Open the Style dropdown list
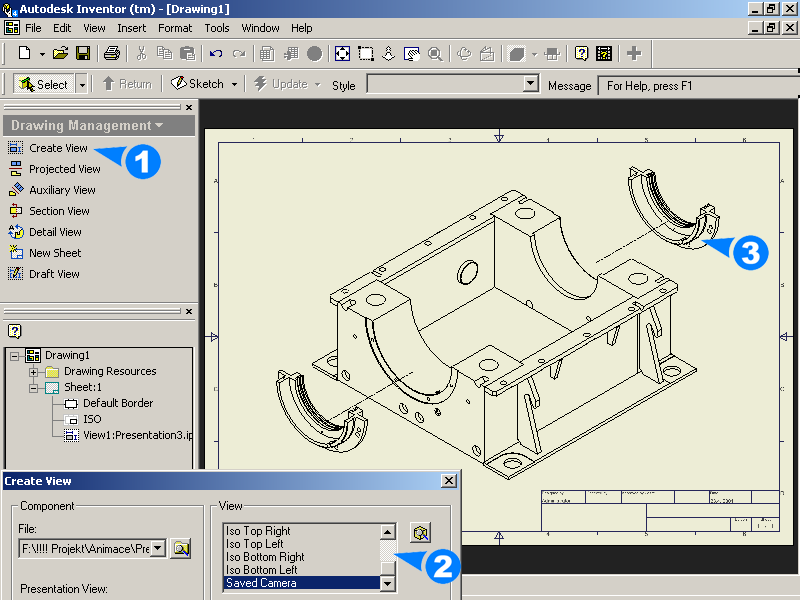Screen dimensions: 800x600 pos(531,85)
